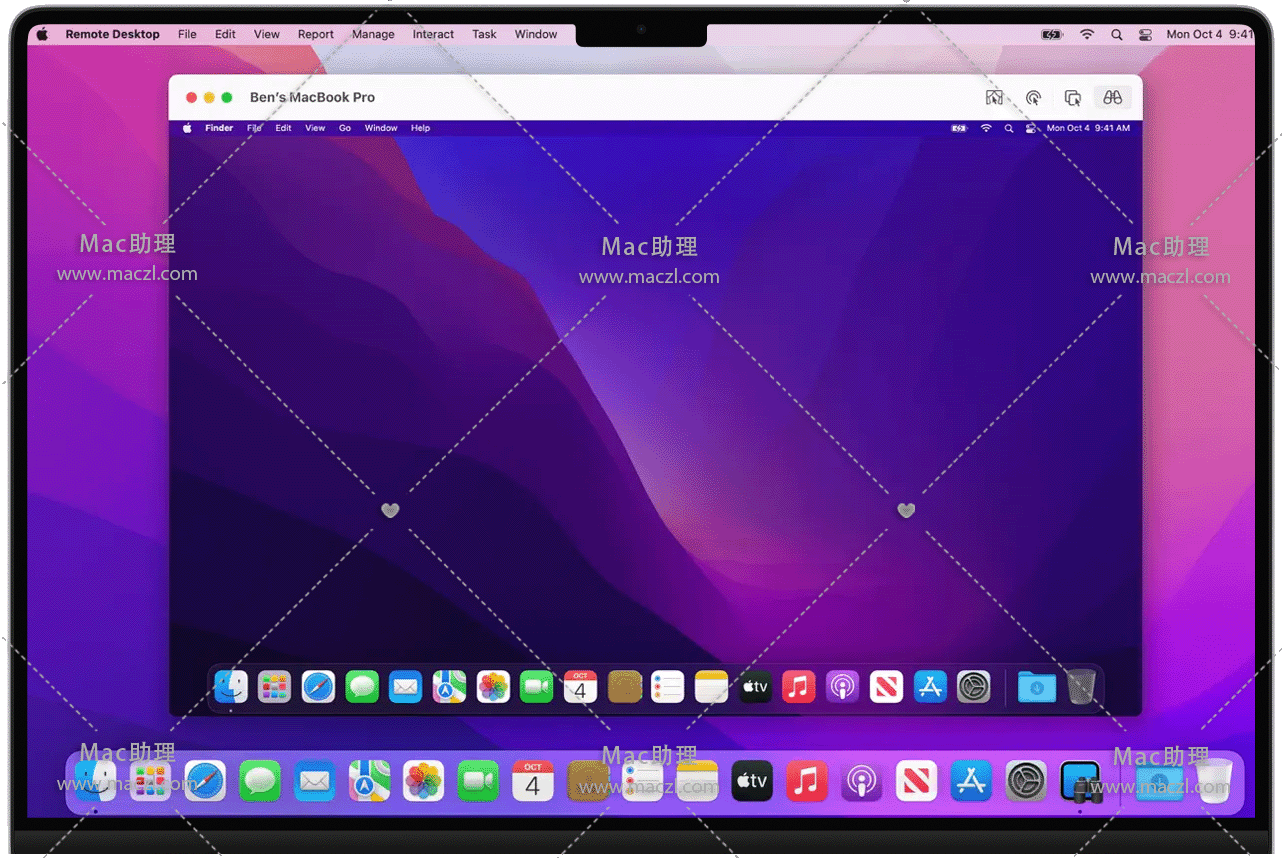Toggle fit screen scaling in the window toolbar
The image size is (1282, 858).
tap(994, 97)
